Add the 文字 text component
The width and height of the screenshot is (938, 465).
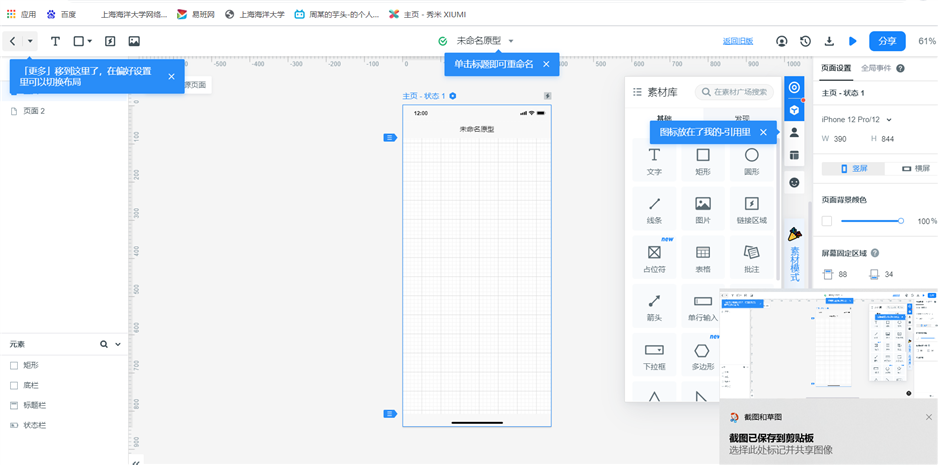click(x=654, y=160)
